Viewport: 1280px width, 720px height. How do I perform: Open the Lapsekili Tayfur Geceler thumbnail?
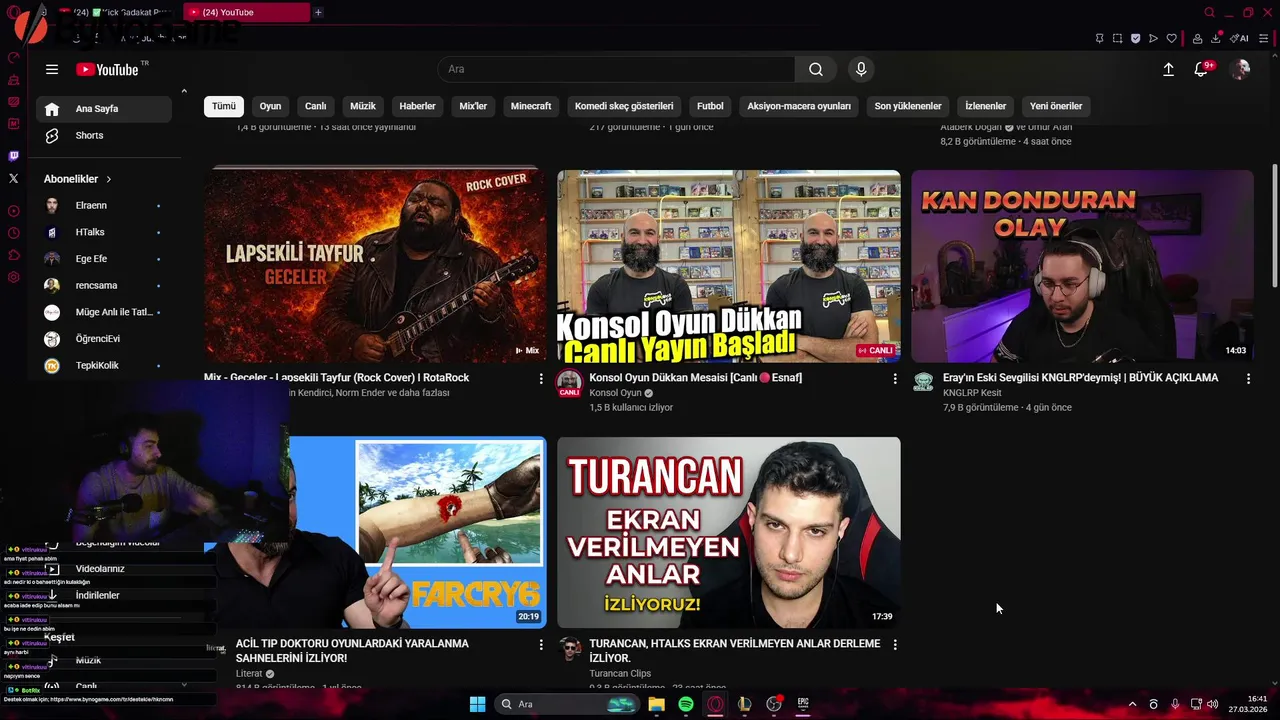pyautogui.click(x=375, y=266)
